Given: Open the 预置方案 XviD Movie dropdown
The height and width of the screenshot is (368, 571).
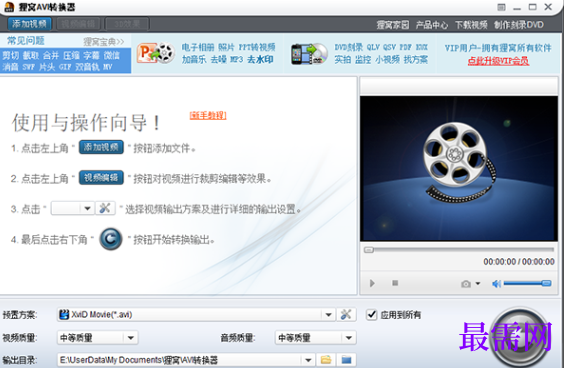Looking at the screenshot, I should point(196,314).
